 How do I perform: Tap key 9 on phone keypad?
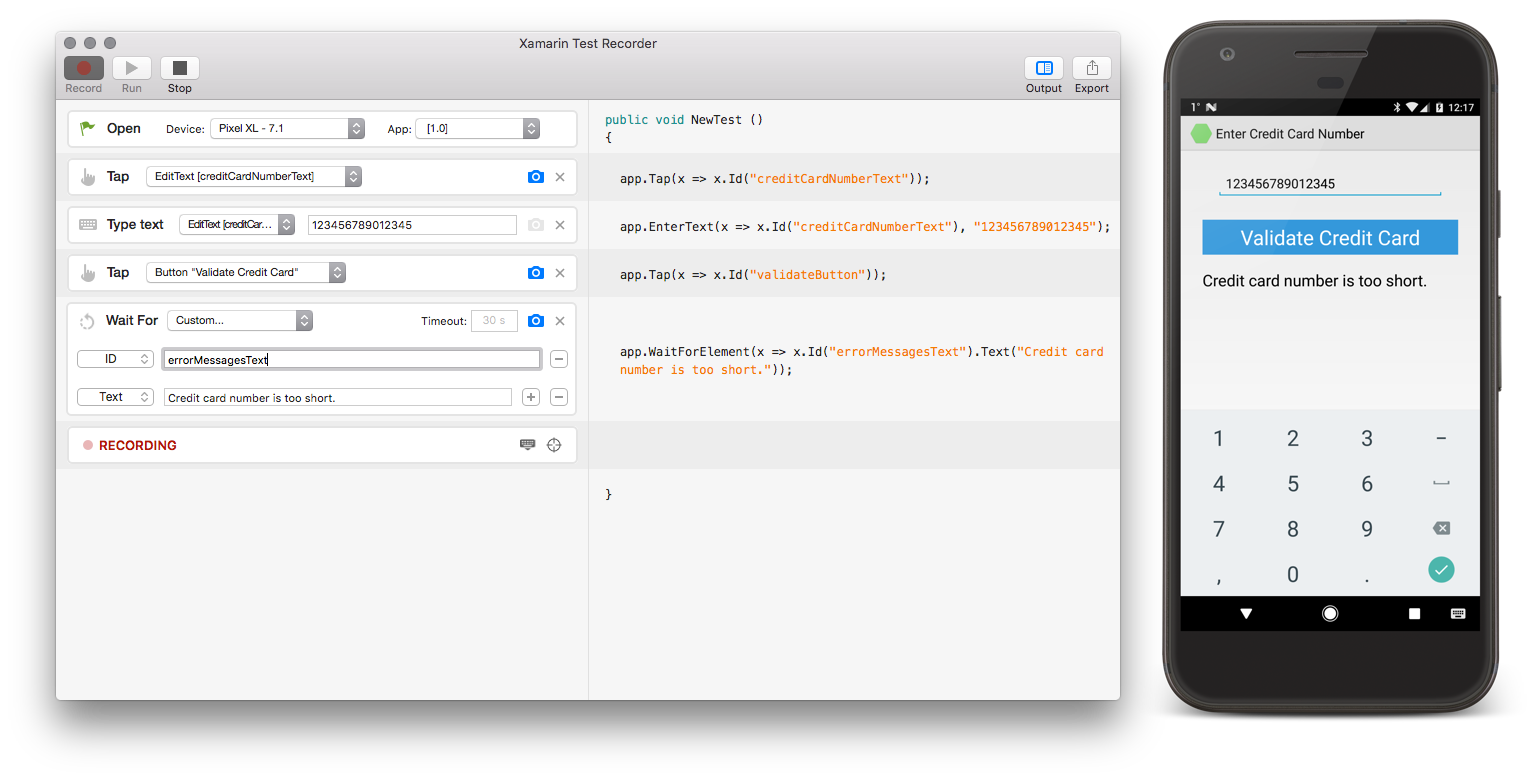coord(1367,529)
